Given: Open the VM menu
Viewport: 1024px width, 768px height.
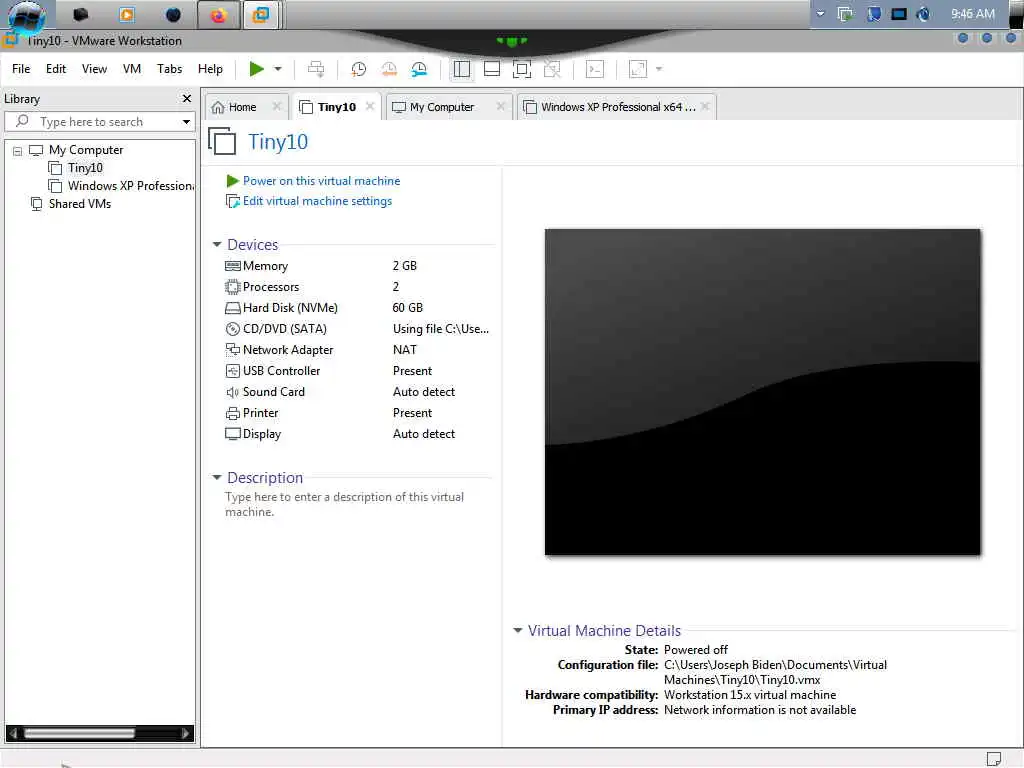Looking at the screenshot, I should 132,69.
